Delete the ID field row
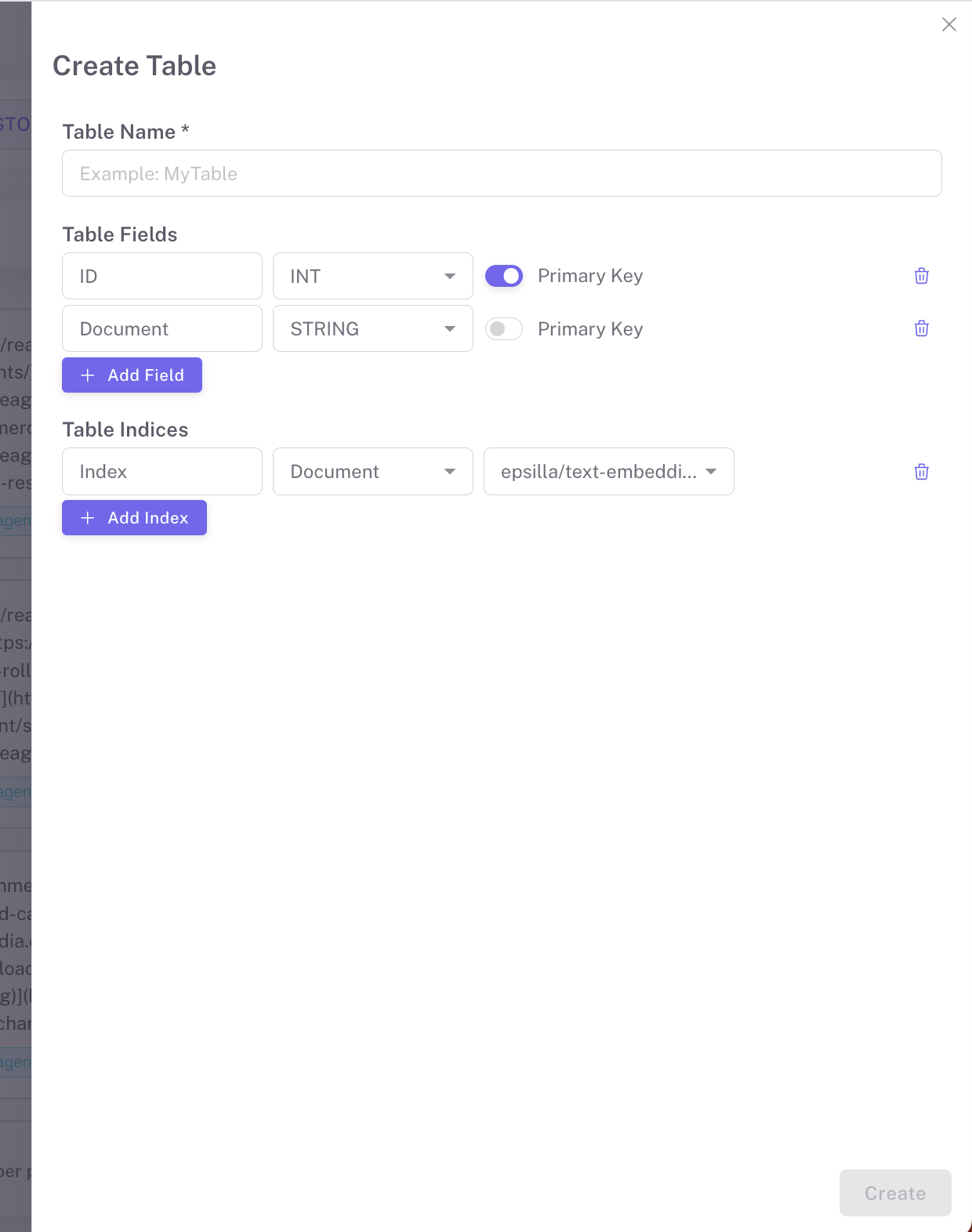Viewport: 972px width, 1232px height. [x=921, y=276]
